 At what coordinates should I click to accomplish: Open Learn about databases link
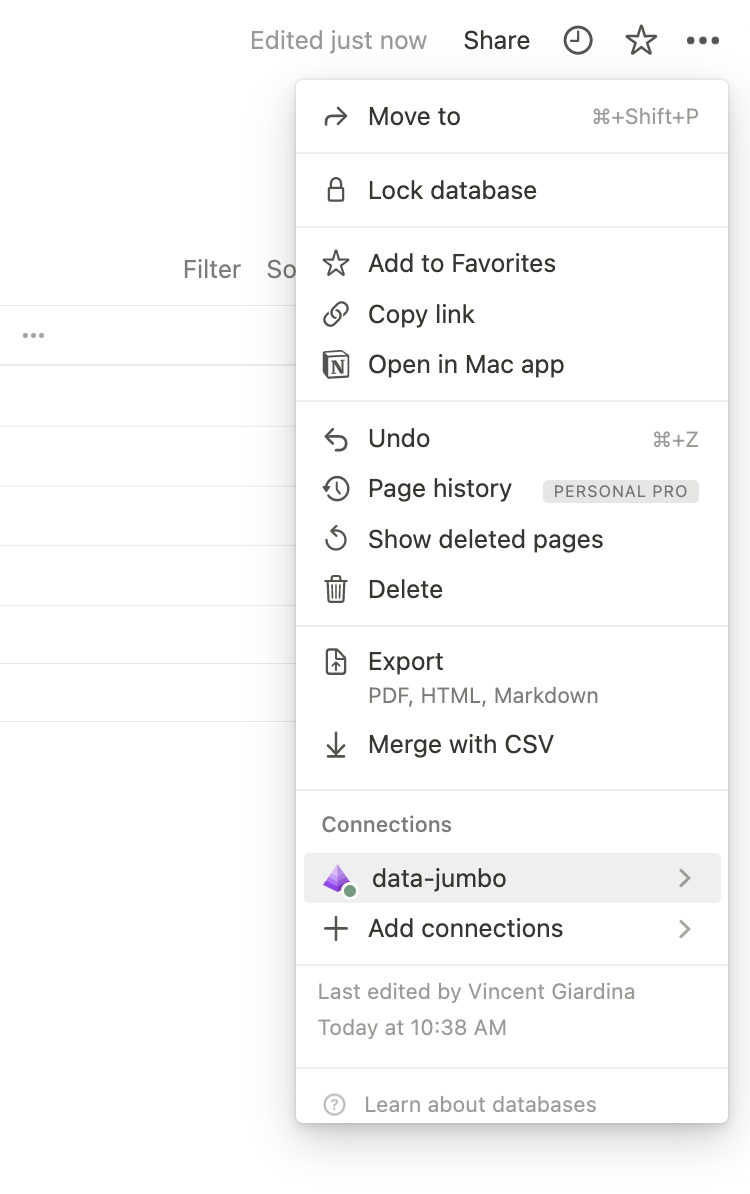click(x=480, y=1105)
